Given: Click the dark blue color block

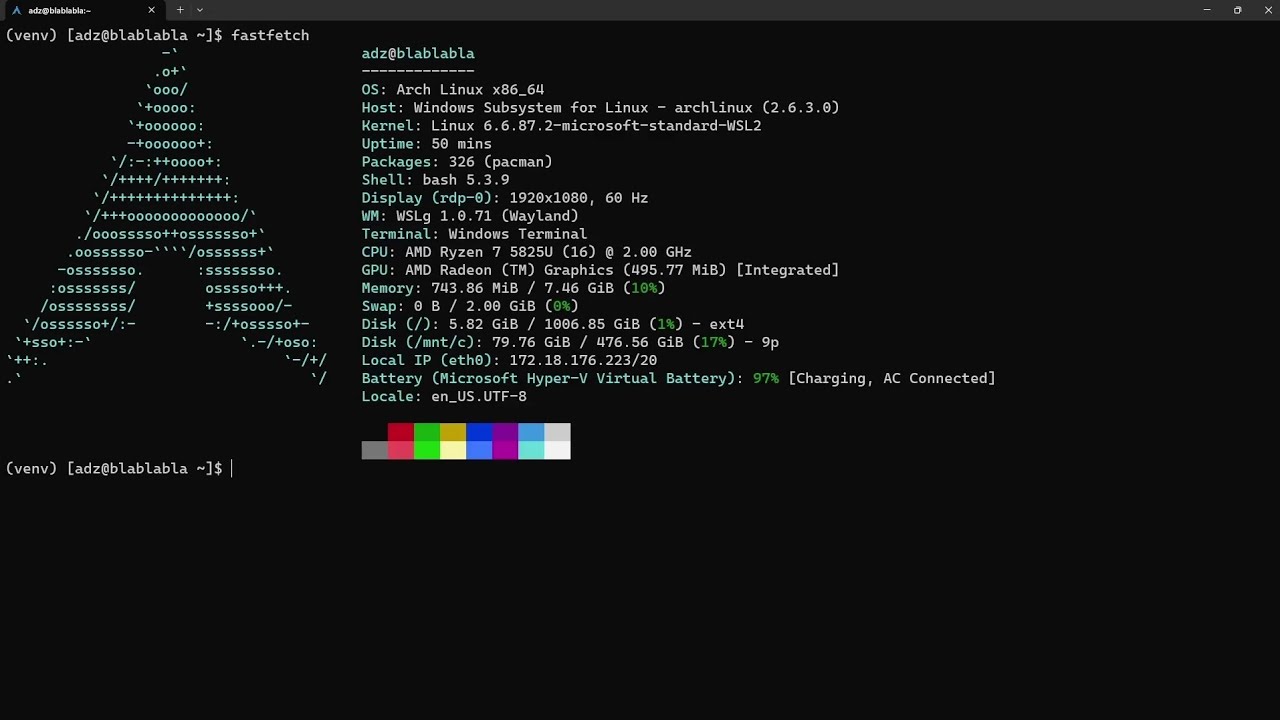Looking at the screenshot, I should [479, 432].
